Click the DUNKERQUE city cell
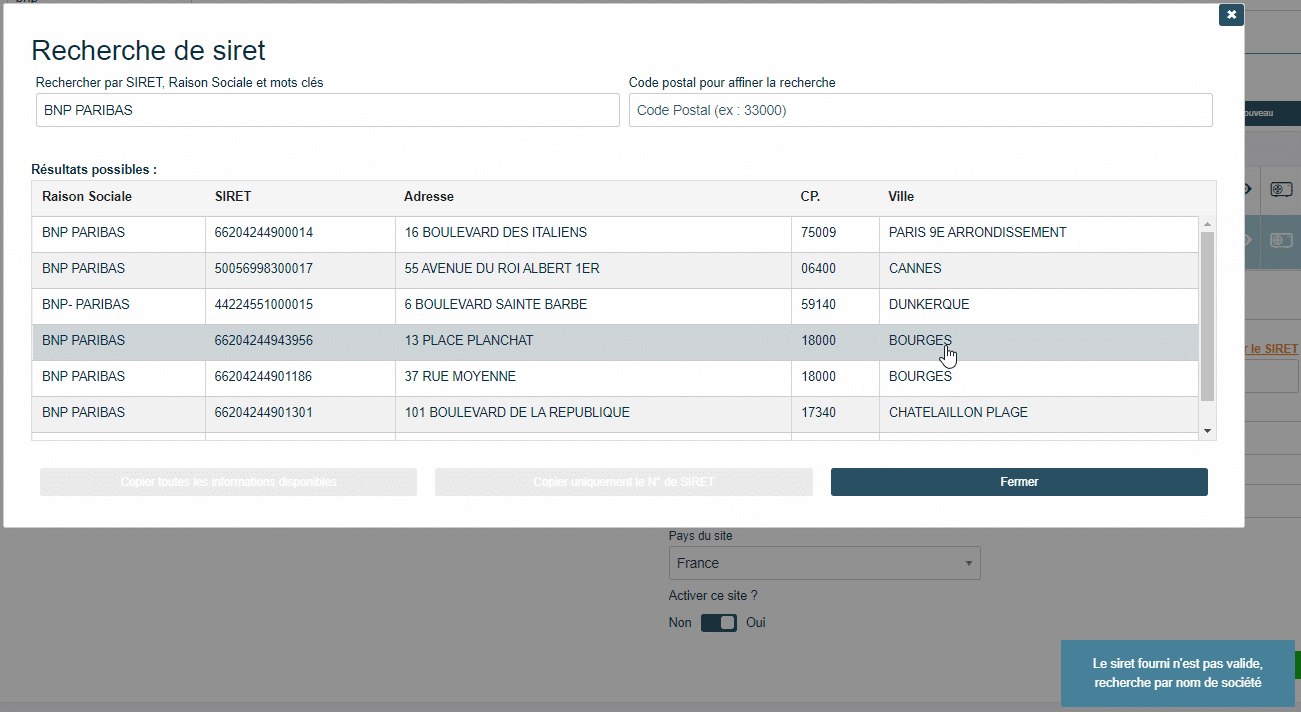Viewport: 1301px width, 712px height. [x=1039, y=305]
